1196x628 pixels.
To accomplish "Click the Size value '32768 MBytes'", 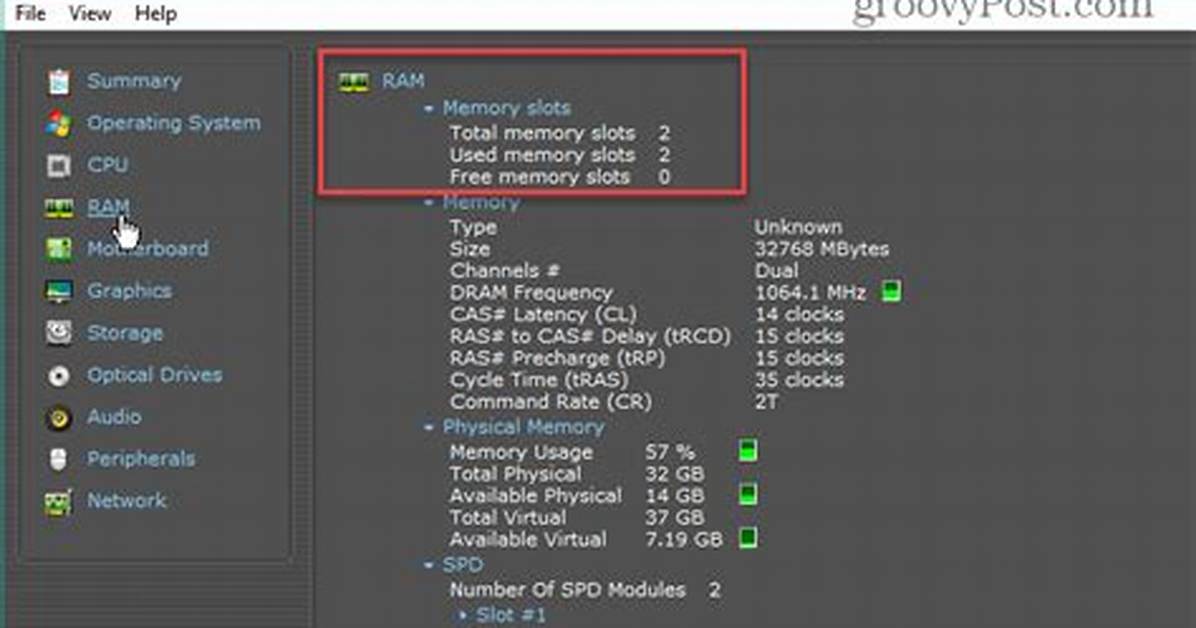I will [x=822, y=249].
